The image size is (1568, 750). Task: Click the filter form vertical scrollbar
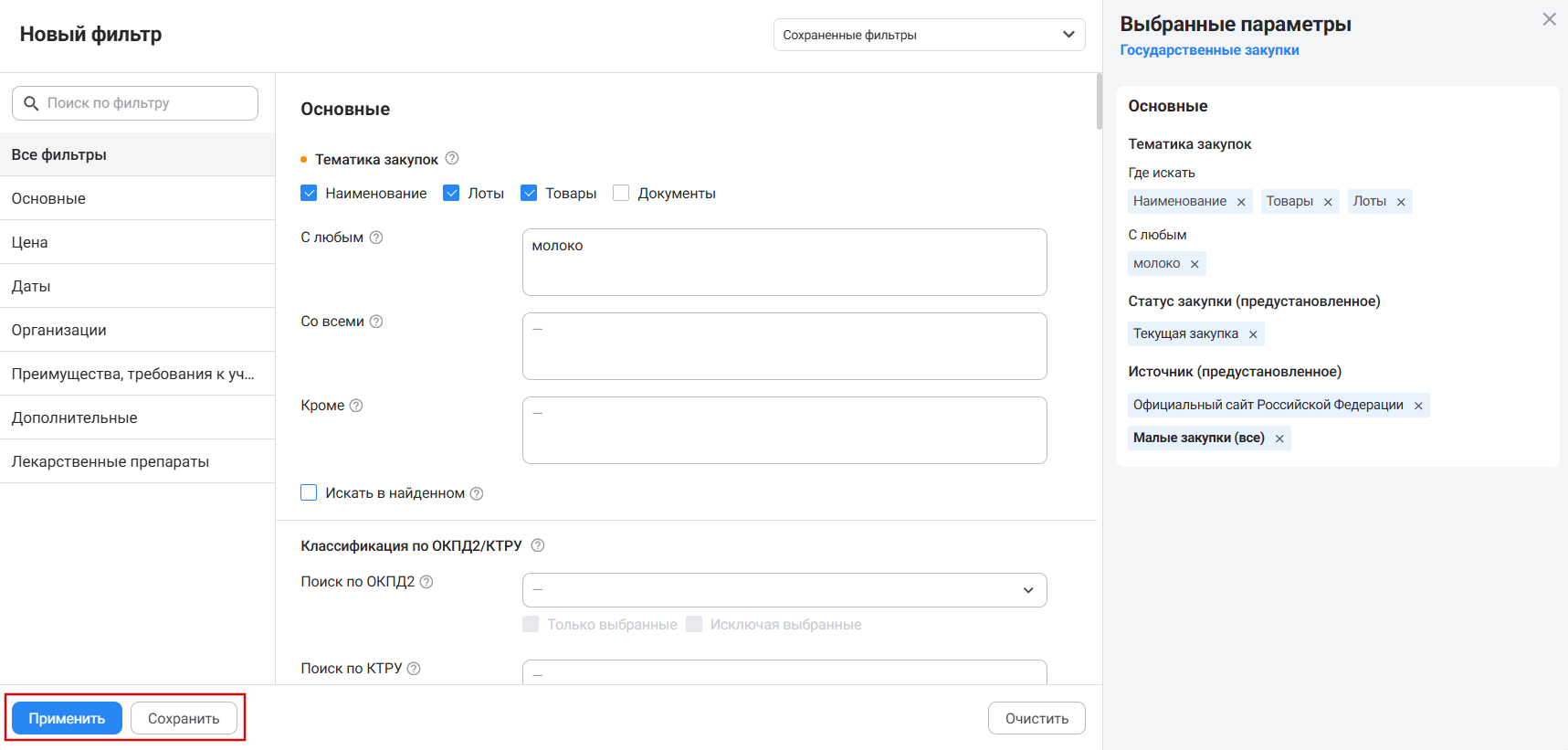tap(1099, 101)
